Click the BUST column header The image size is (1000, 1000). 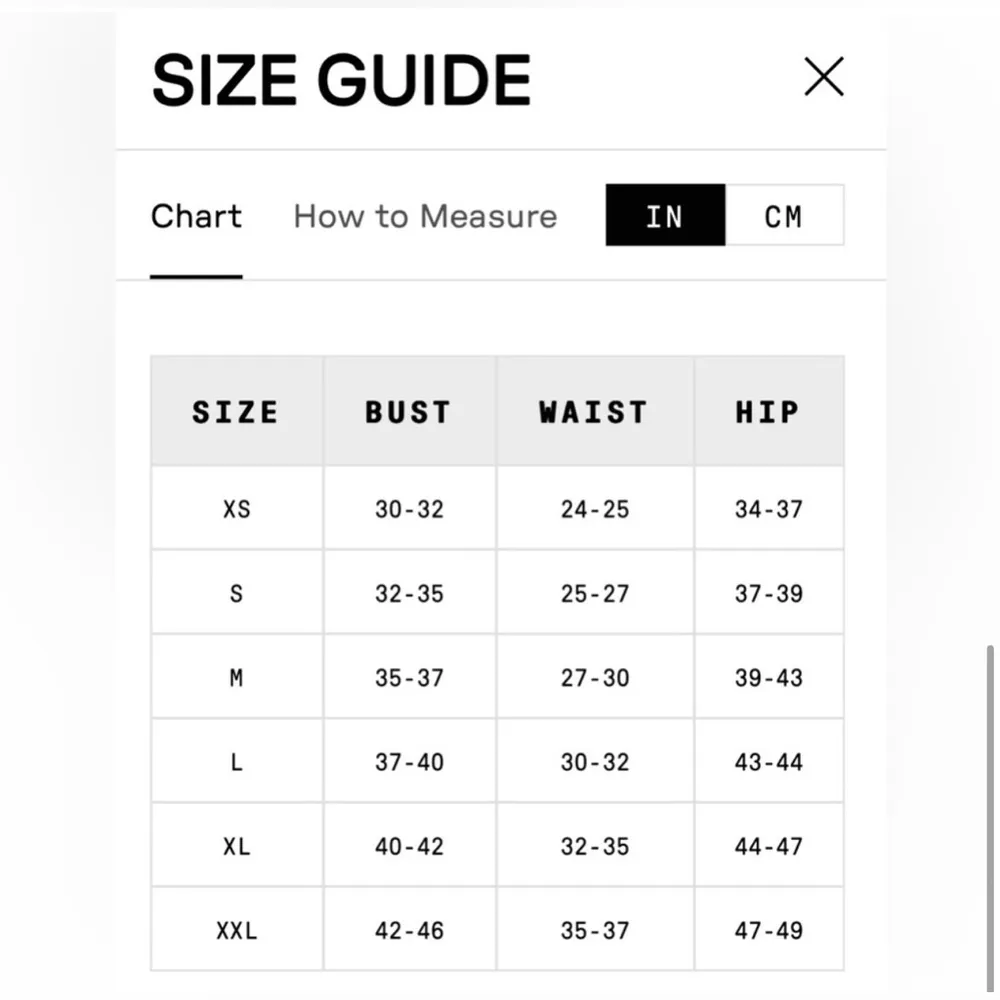point(409,412)
